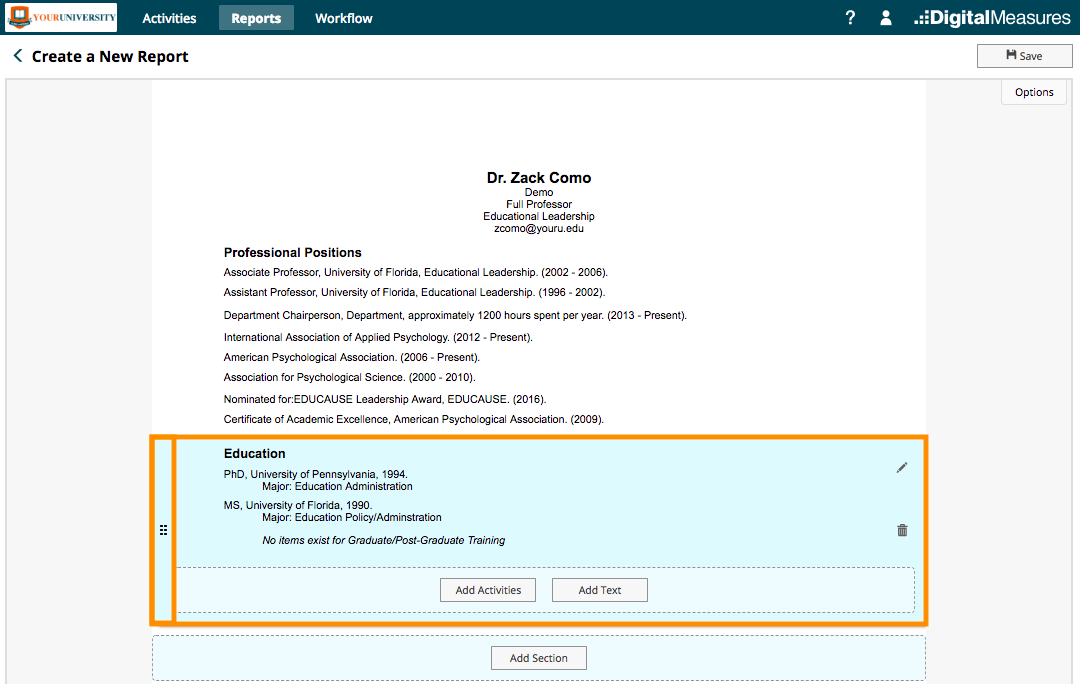Delete Education section with trash icon
This screenshot has height=684, width=1080.
click(x=902, y=530)
